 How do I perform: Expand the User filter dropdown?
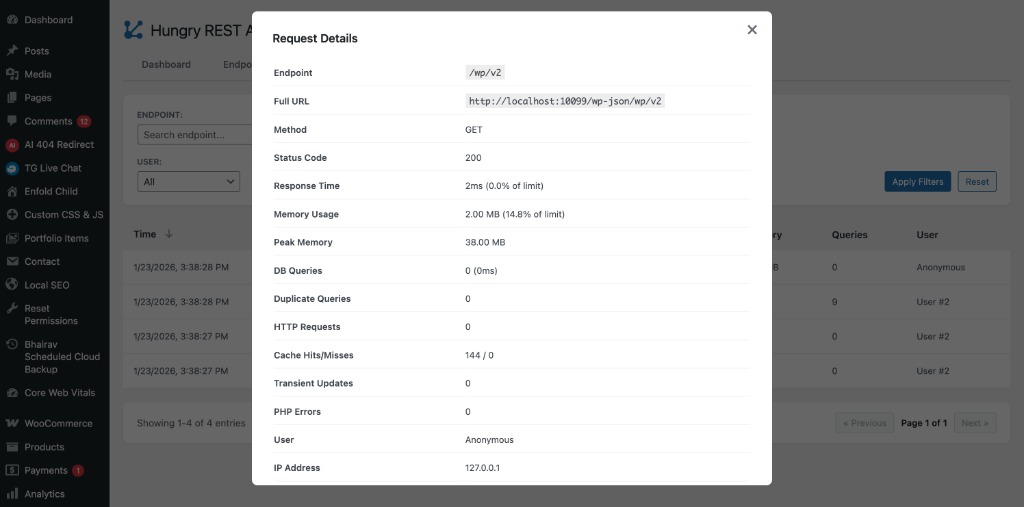[x=189, y=182]
